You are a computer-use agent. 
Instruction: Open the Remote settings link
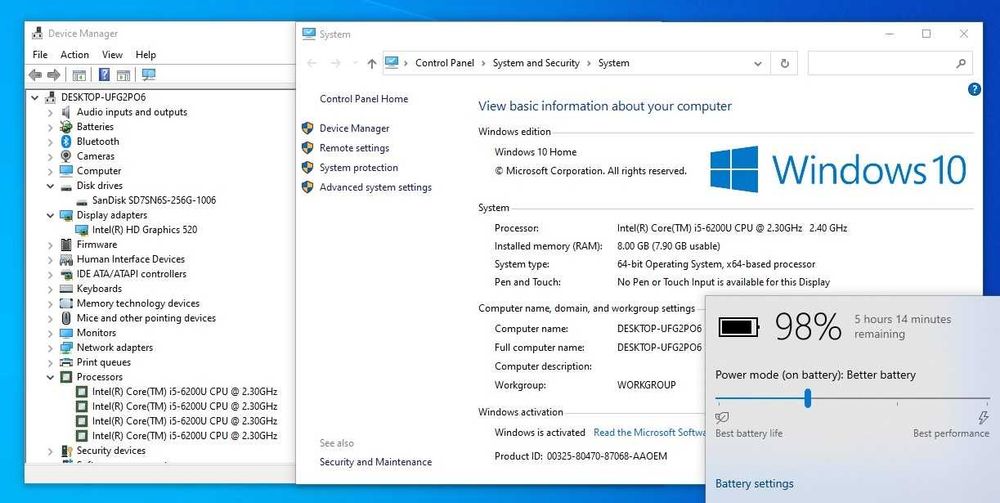click(354, 148)
